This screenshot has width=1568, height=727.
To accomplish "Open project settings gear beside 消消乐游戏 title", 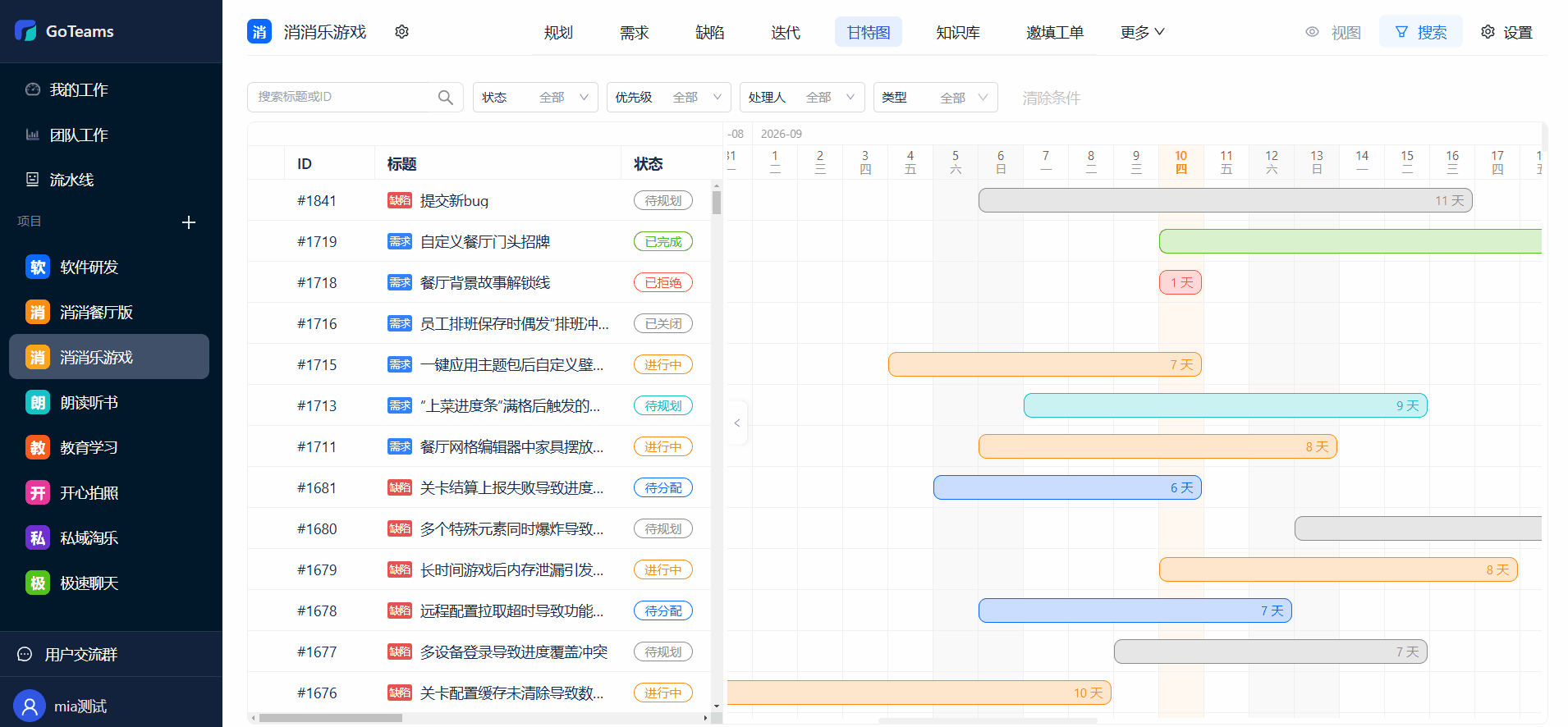I will pyautogui.click(x=401, y=32).
